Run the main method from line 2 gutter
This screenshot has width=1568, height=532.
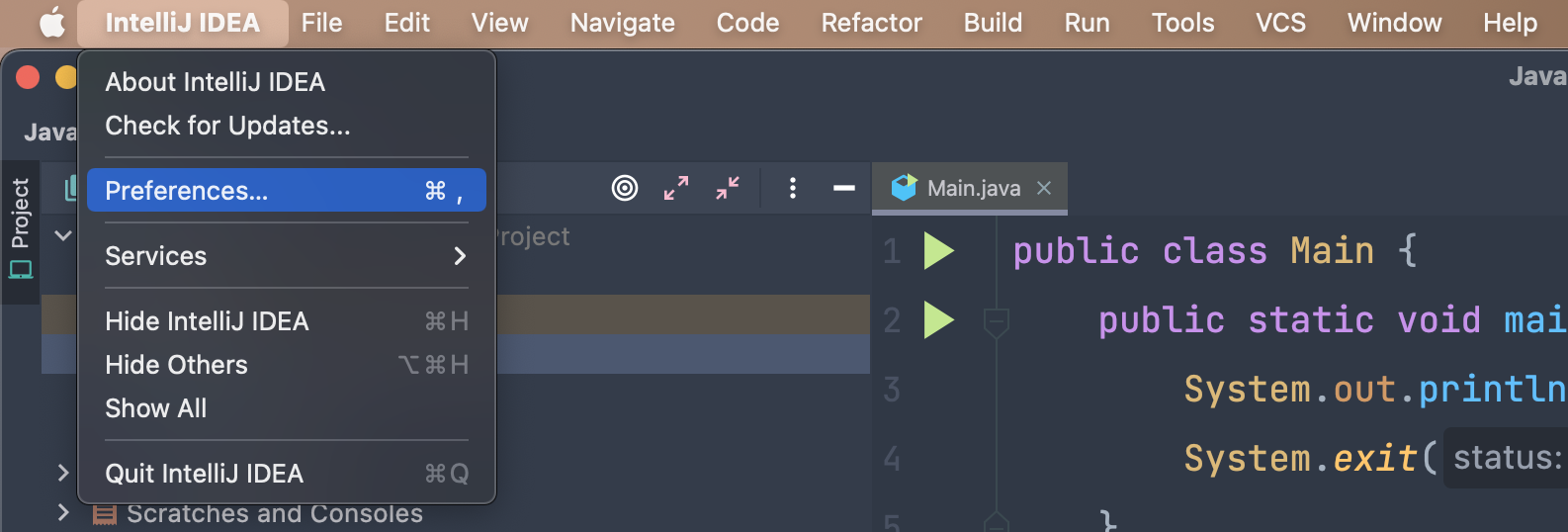939,320
